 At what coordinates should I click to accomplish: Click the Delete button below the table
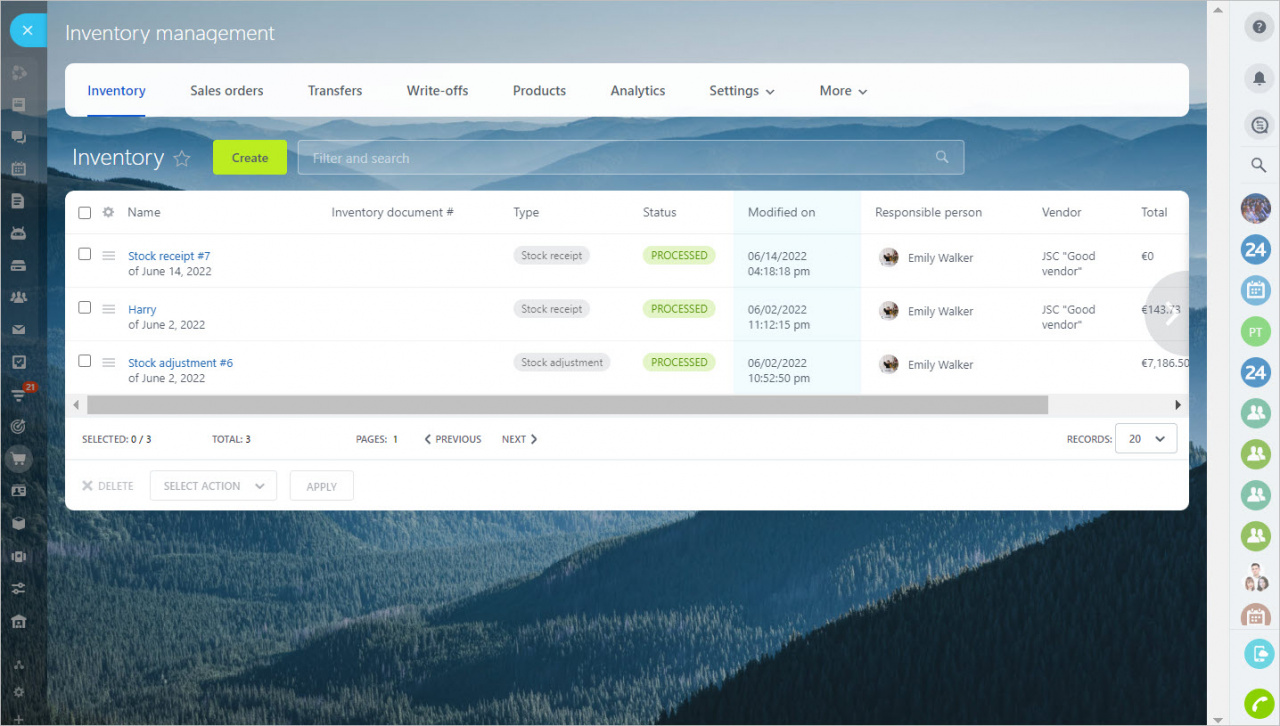(108, 486)
